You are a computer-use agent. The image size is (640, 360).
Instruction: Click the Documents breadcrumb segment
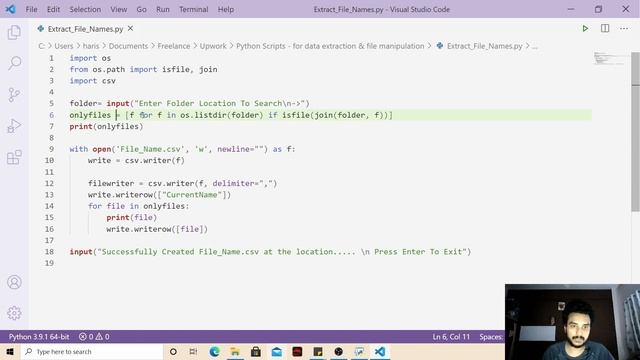click(x=128, y=46)
